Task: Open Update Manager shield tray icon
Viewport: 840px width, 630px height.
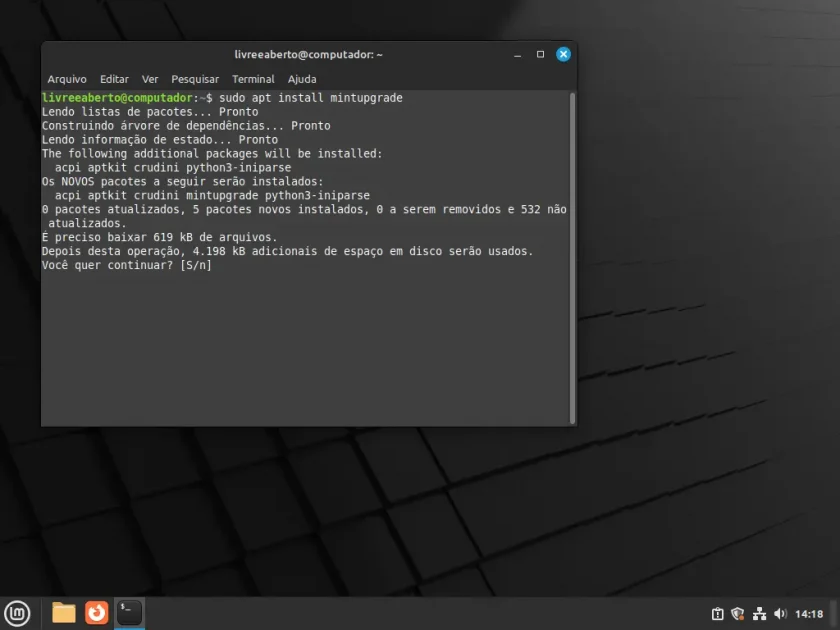Action: point(738,614)
